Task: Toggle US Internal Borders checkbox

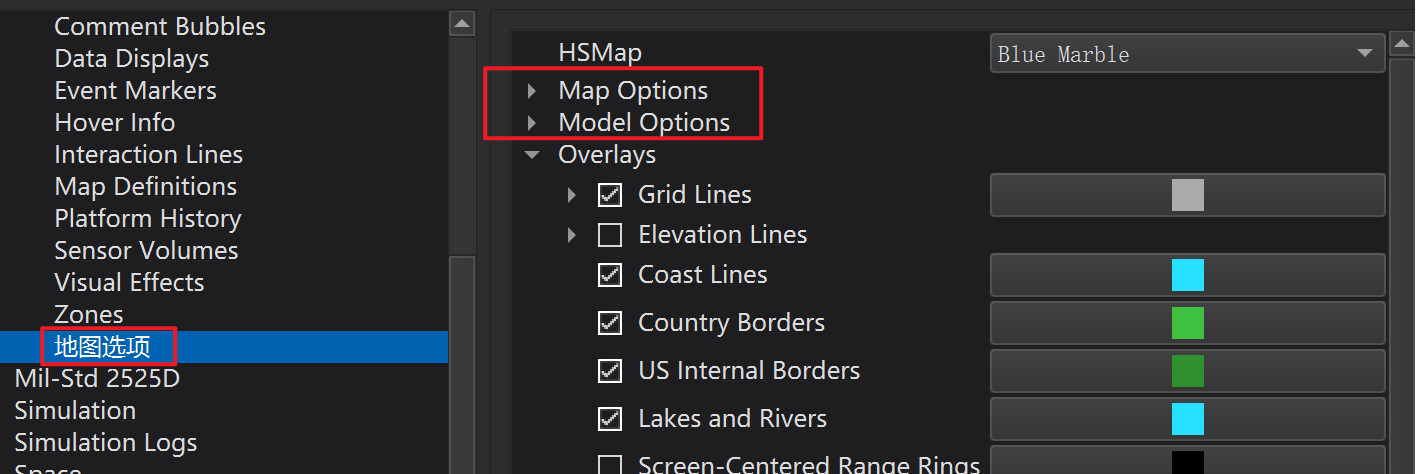Action: pyautogui.click(x=610, y=371)
